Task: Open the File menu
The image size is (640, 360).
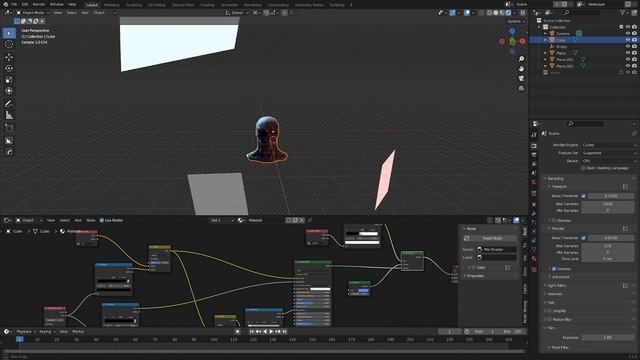Action: [14, 4]
